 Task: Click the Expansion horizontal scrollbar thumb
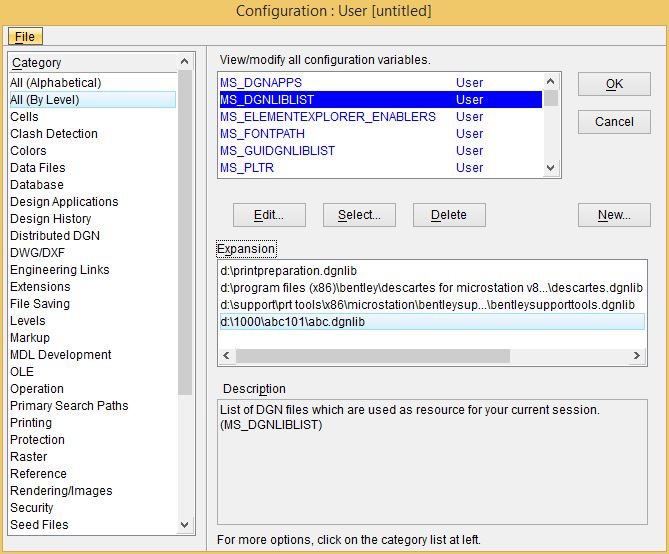coord(373,356)
